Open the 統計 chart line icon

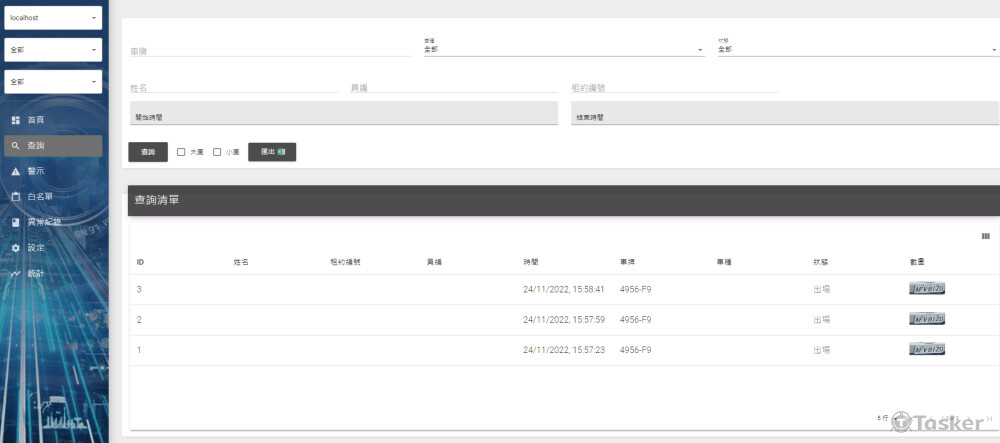pyautogui.click(x=16, y=274)
